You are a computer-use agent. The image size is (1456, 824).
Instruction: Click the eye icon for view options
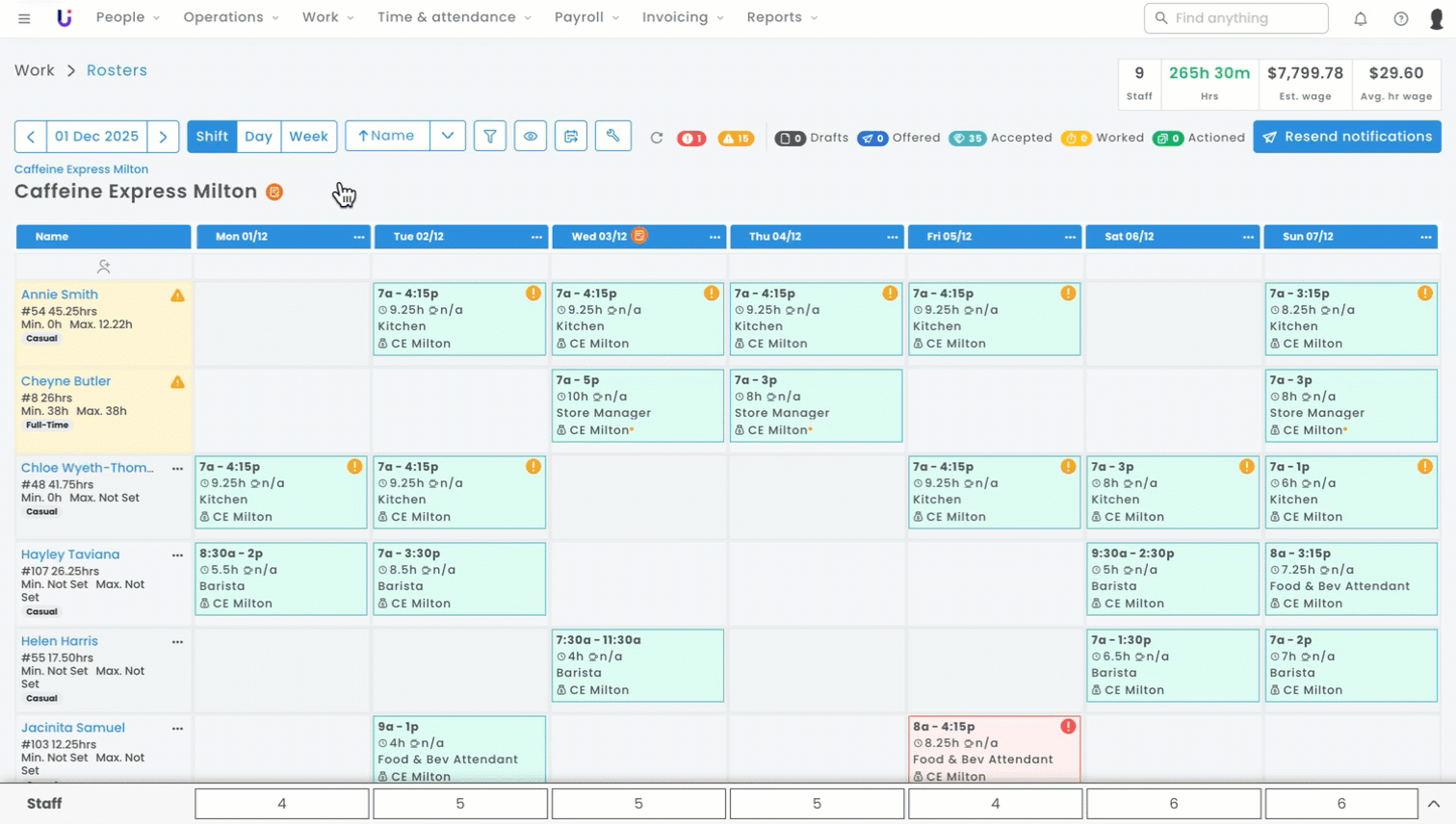(x=531, y=137)
